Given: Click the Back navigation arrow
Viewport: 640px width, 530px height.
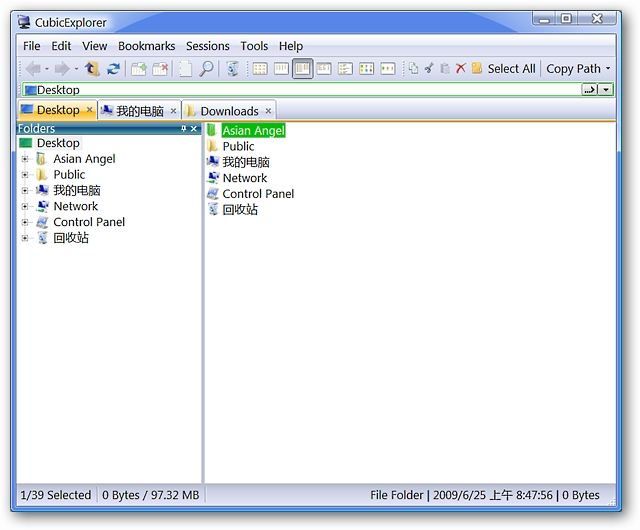Looking at the screenshot, I should pos(33,69).
